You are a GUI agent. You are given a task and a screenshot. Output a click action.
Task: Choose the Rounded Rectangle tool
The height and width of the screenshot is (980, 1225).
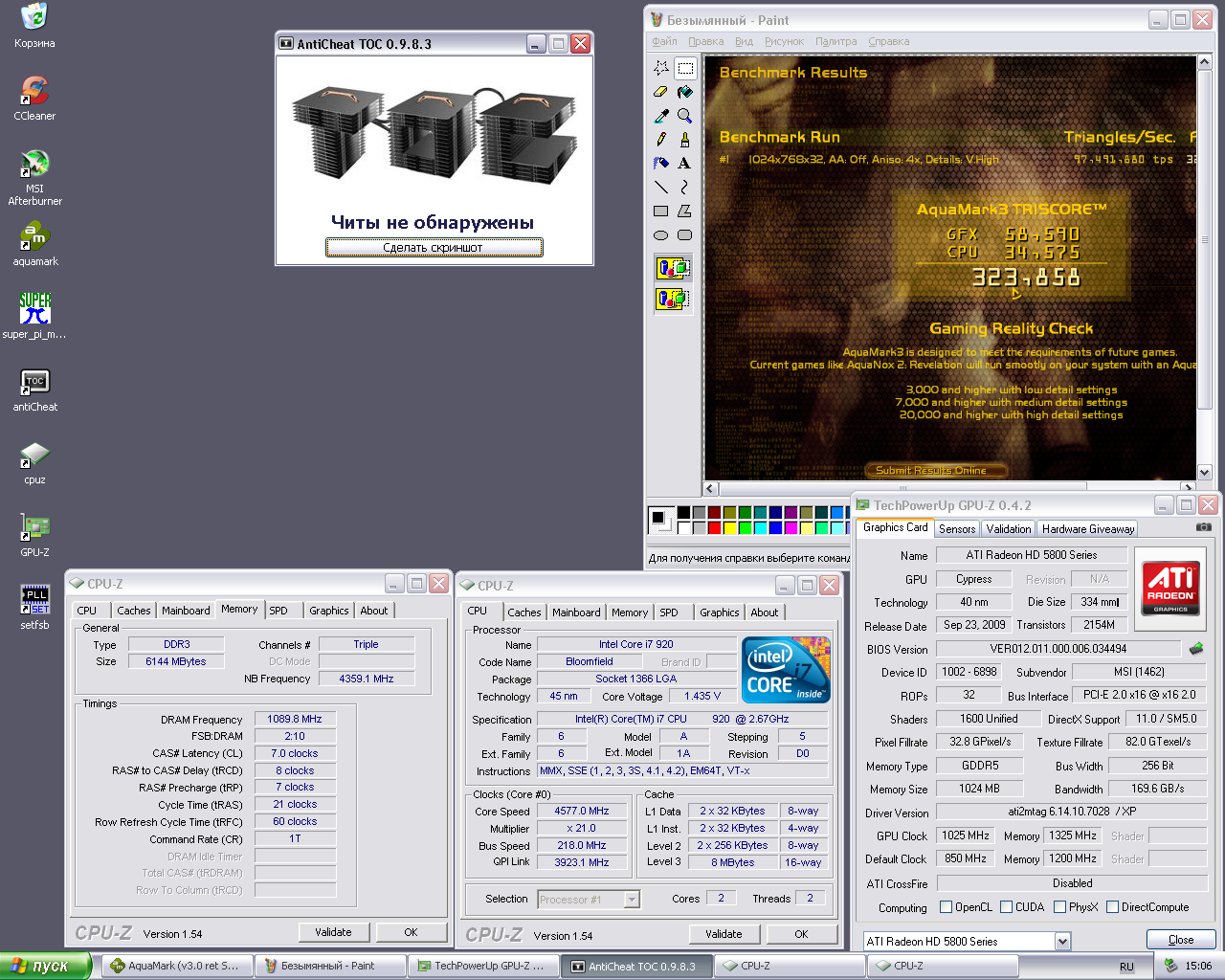[x=685, y=235]
